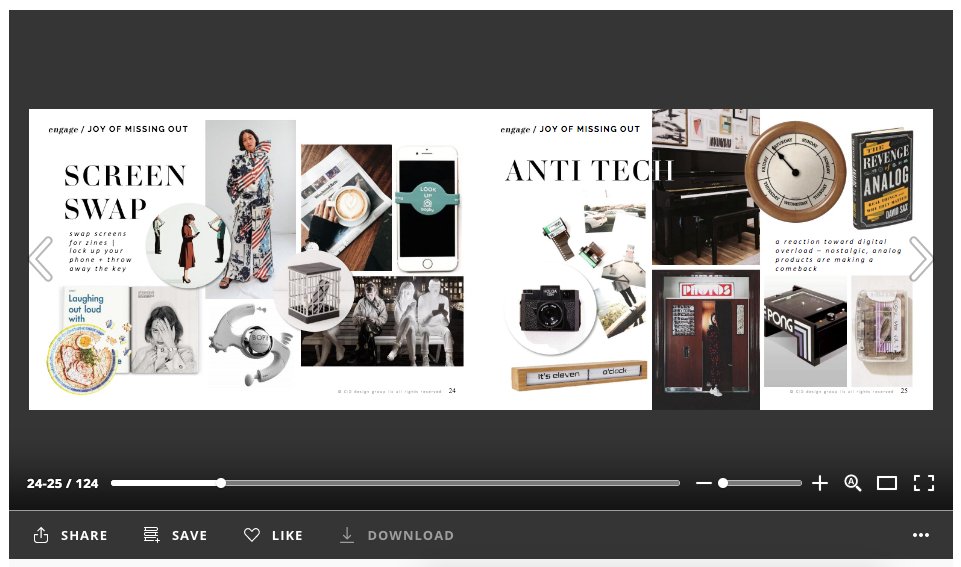961x567 pixels.
Task: Click the unfilled part of page scrubber
Action: pyautogui.click(x=450, y=483)
